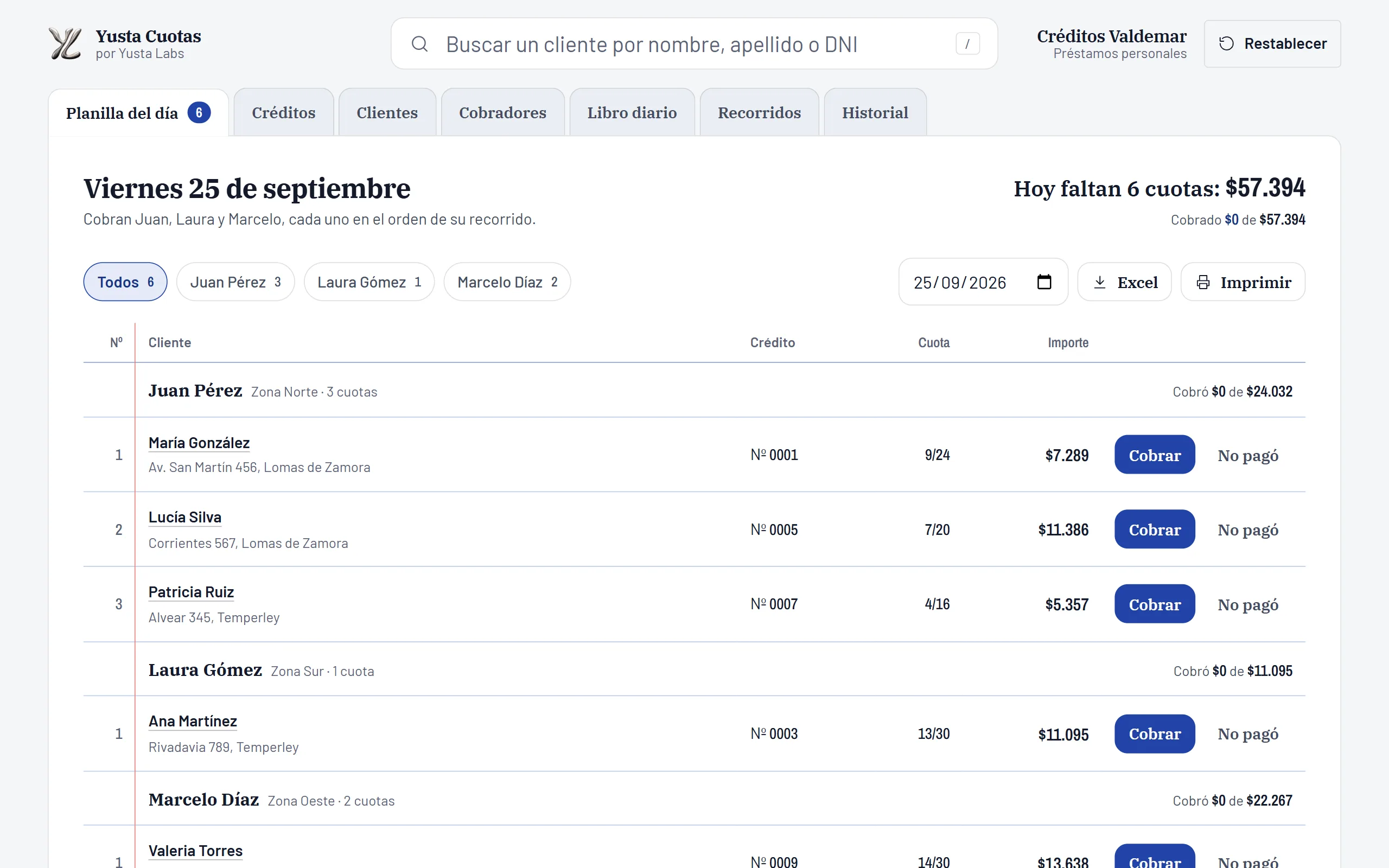Select the Todos filter chip
This screenshot has width=1389, height=868.
(125, 282)
